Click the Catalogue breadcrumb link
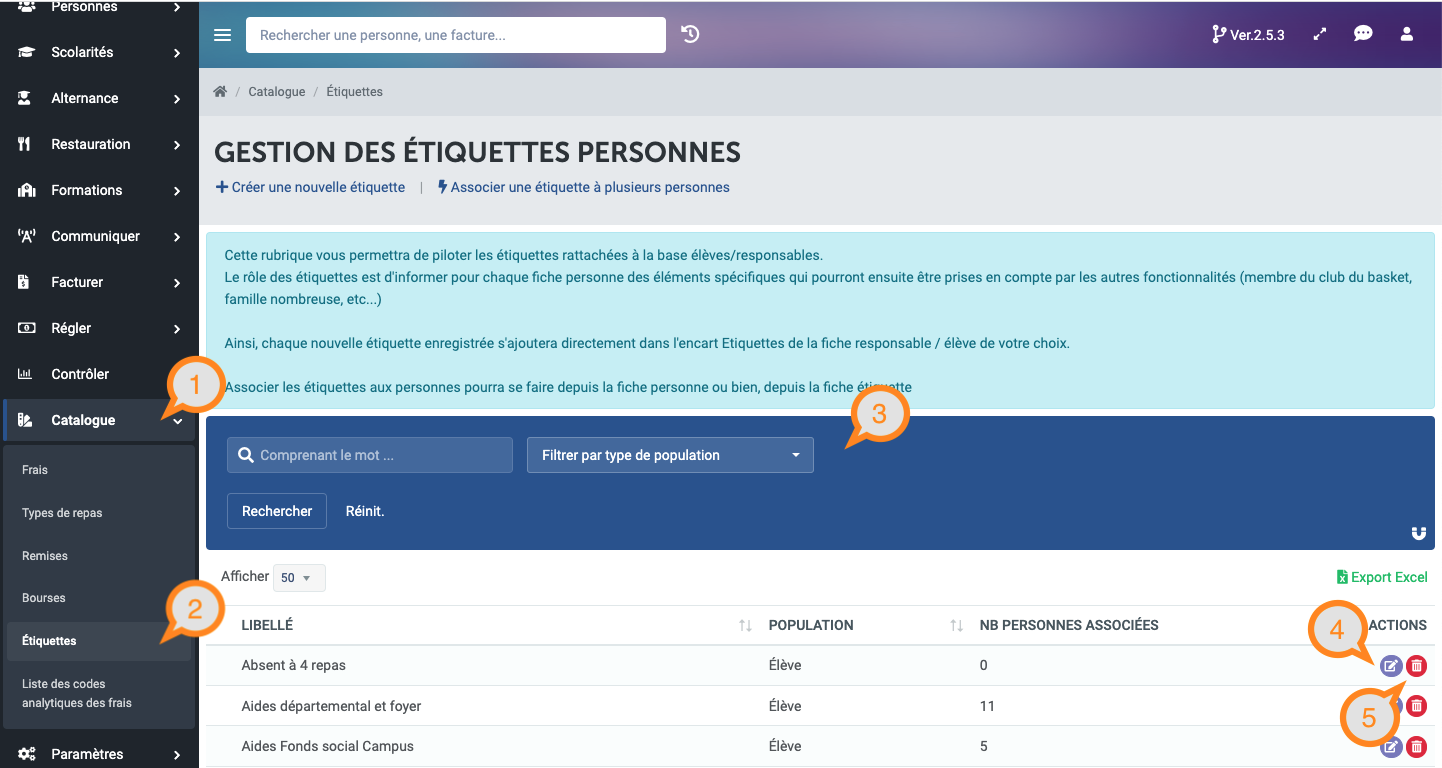 coord(277,91)
